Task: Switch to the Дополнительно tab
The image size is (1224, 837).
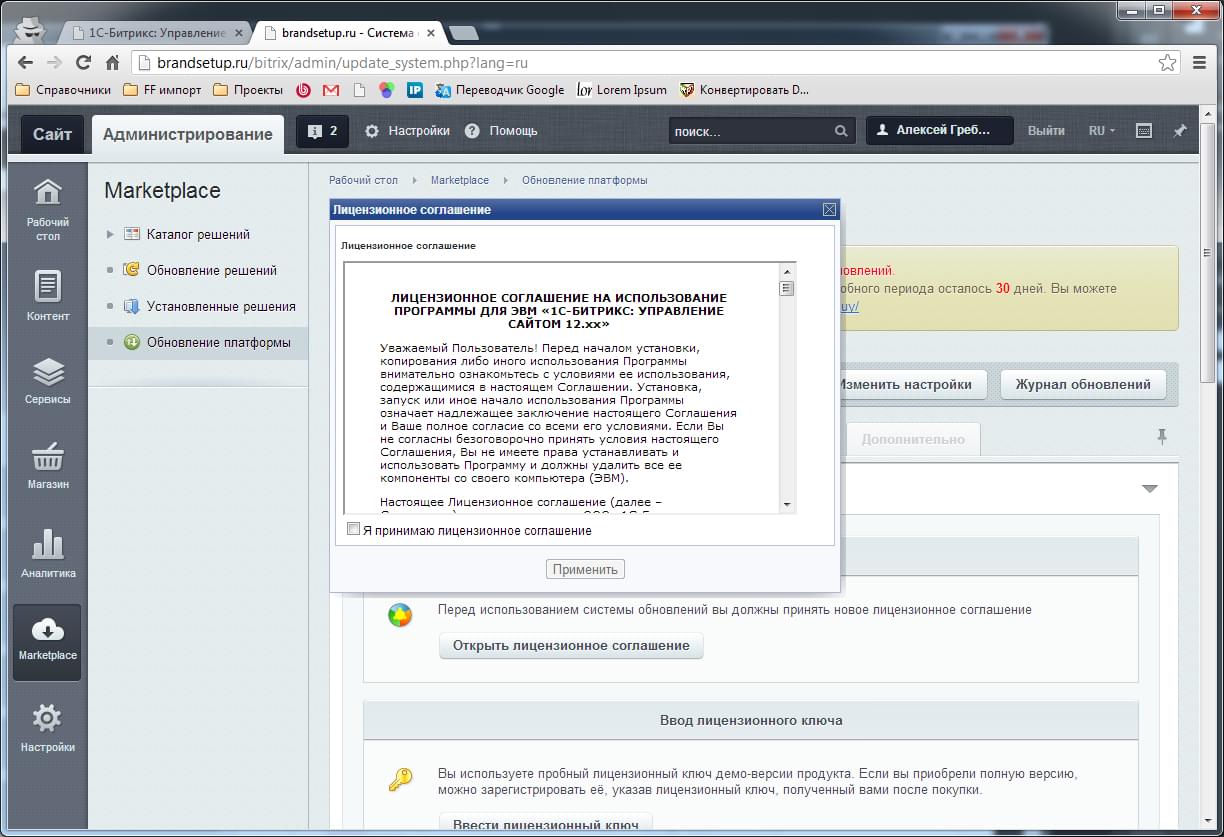Action: tap(913, 439)
